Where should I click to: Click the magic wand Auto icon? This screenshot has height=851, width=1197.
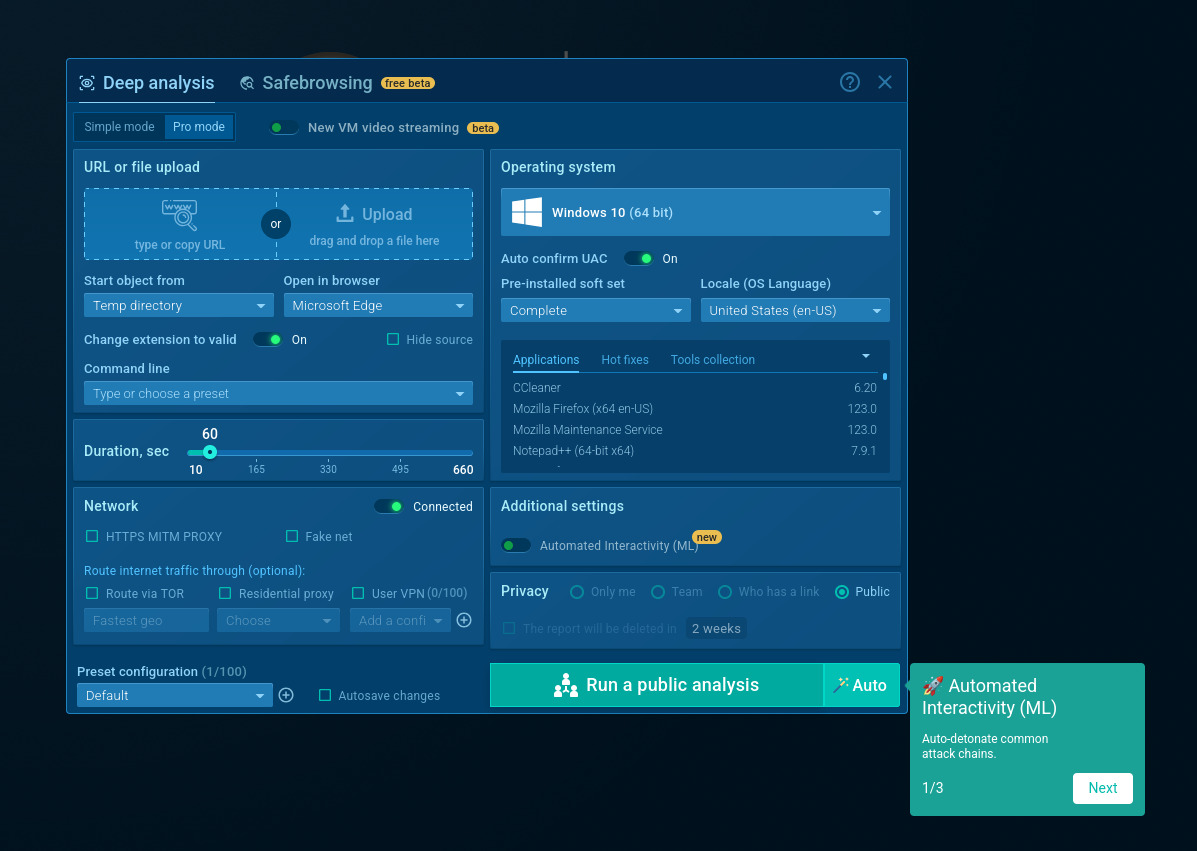(840, 685)
